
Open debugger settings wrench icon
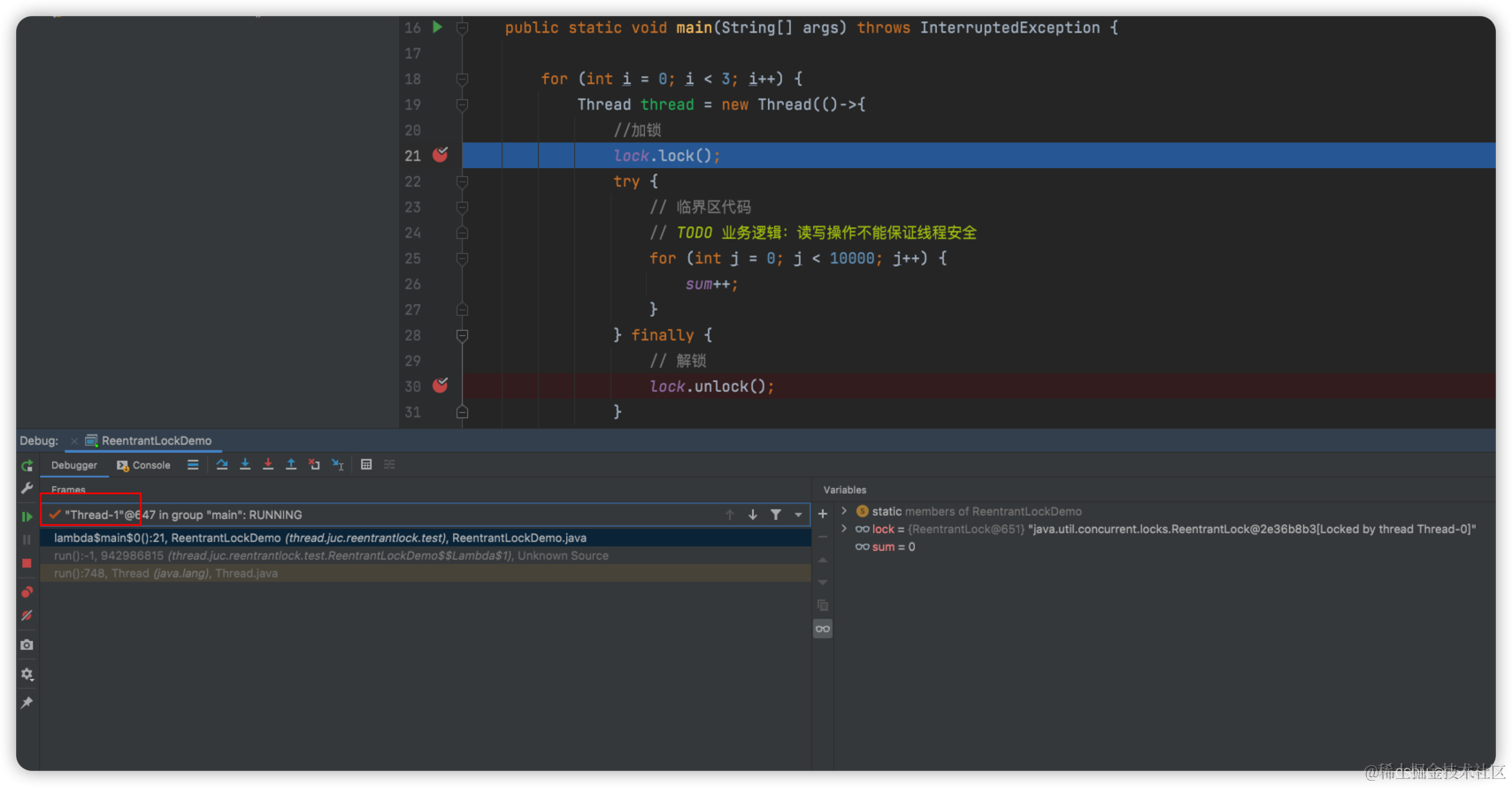tap(27, 487)
